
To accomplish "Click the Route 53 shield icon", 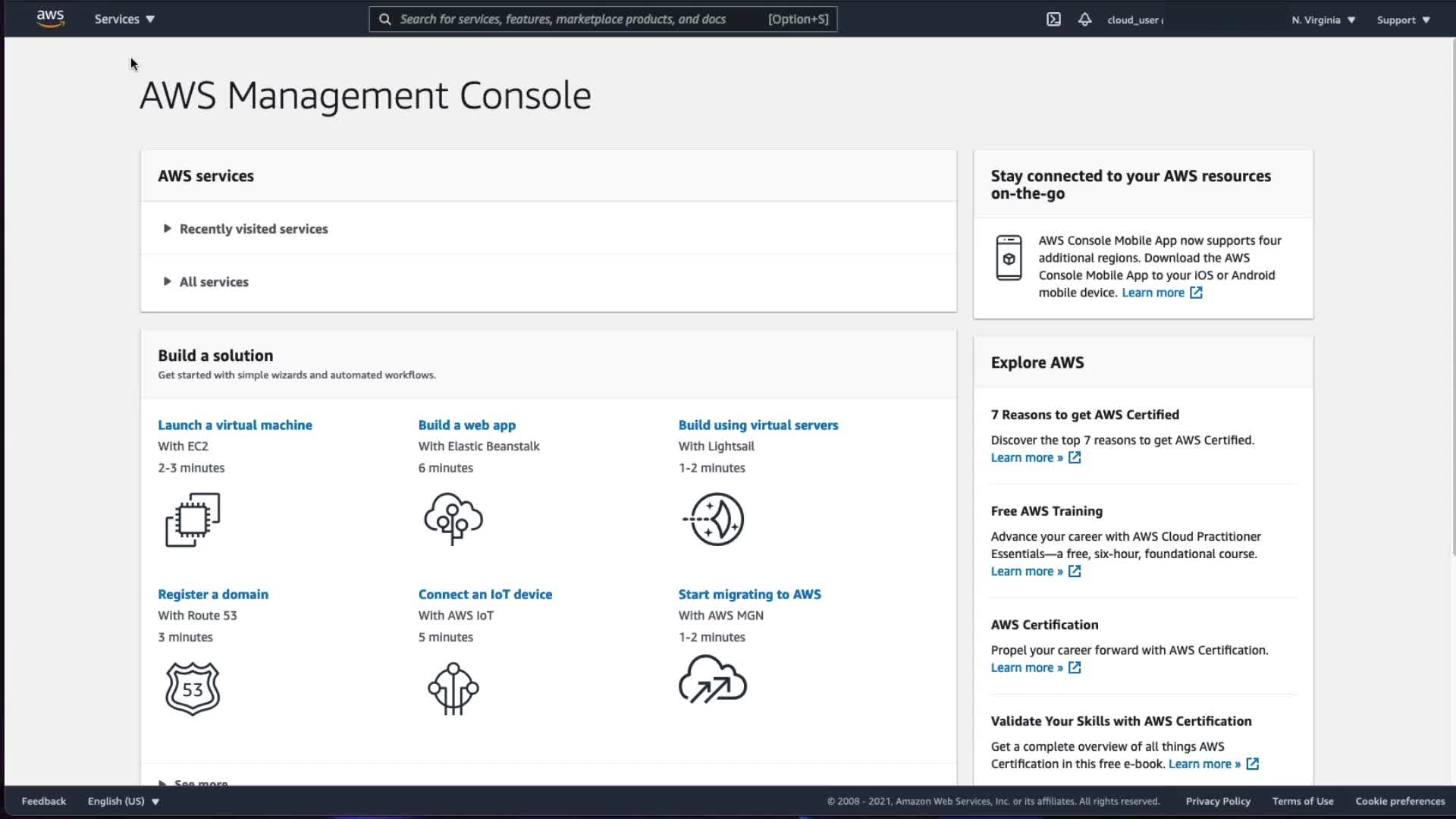I will 193,689.
